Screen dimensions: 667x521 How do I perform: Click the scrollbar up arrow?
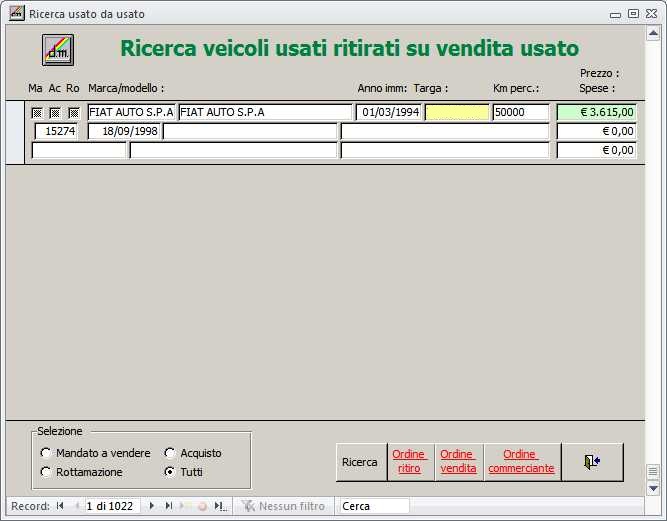[x=653, y=33]
